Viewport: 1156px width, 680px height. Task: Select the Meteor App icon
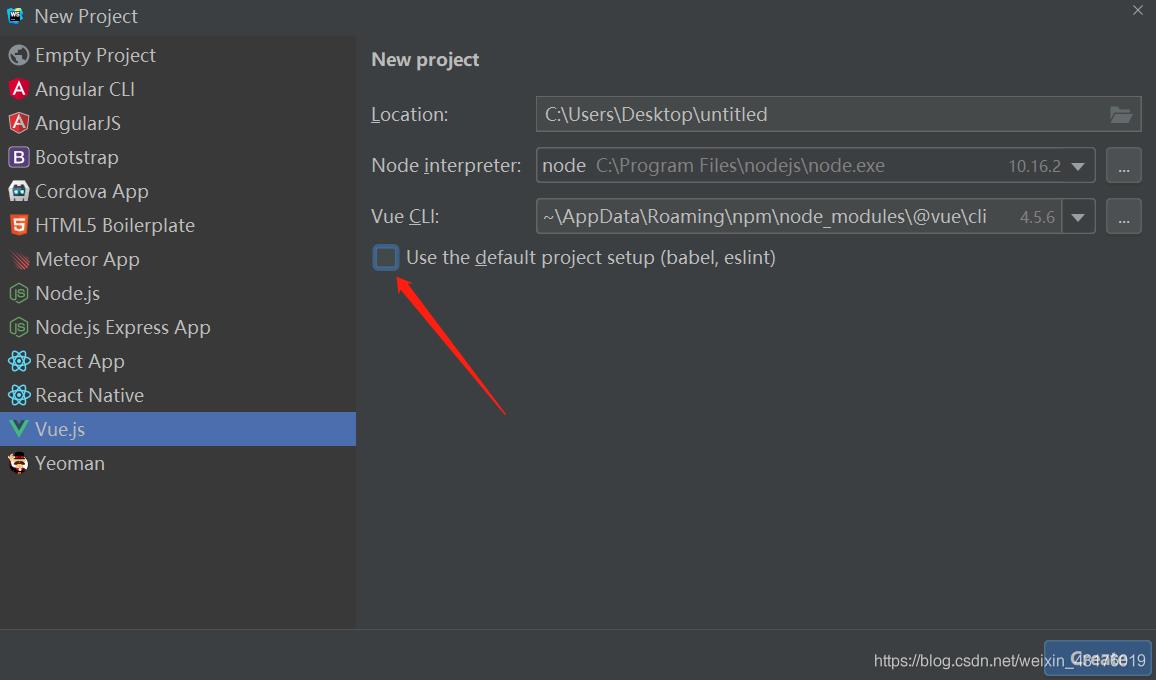(18, 259)
